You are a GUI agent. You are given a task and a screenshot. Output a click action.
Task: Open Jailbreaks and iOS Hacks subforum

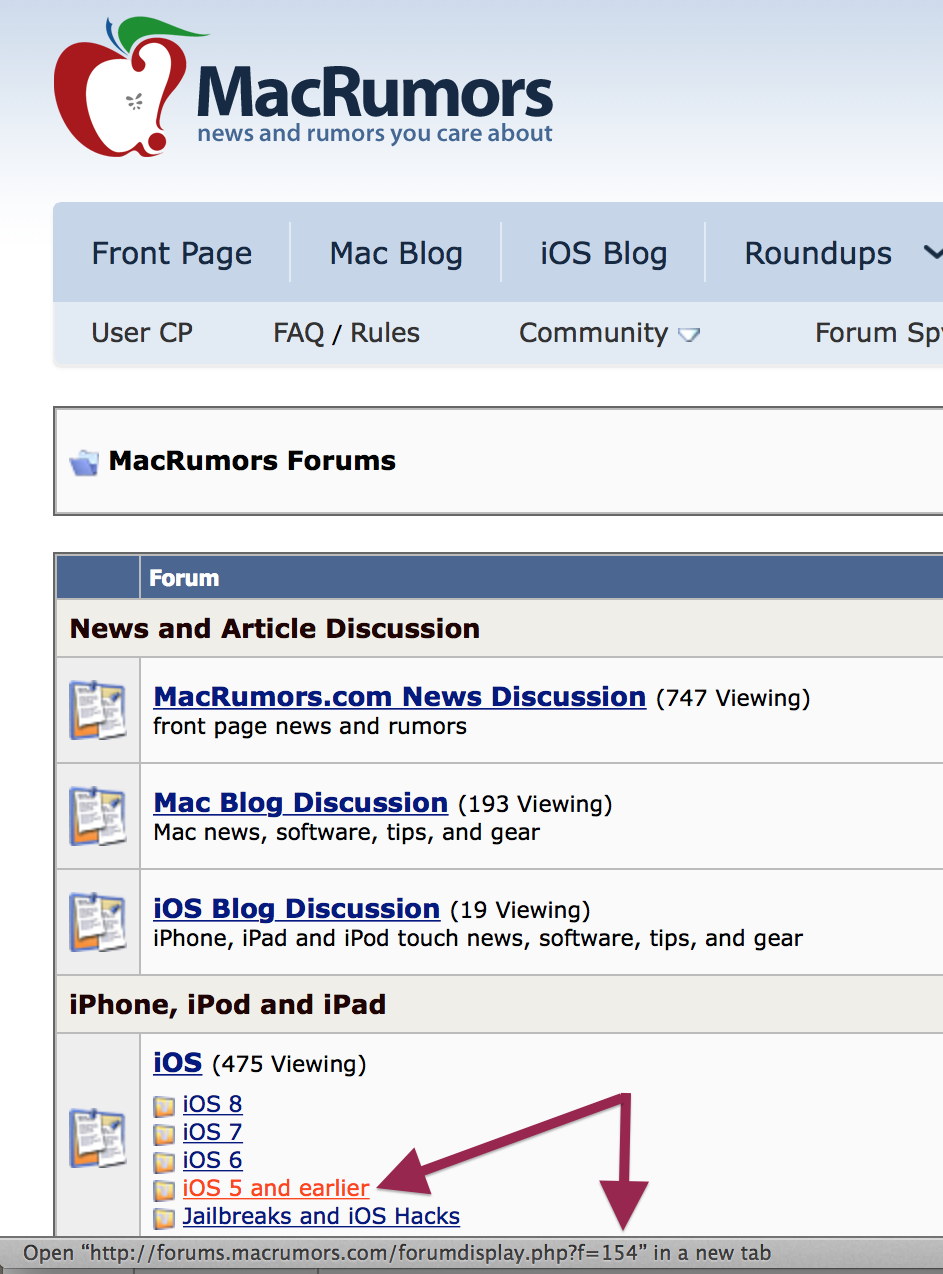pyautogui.click(x=321, y=1216)
